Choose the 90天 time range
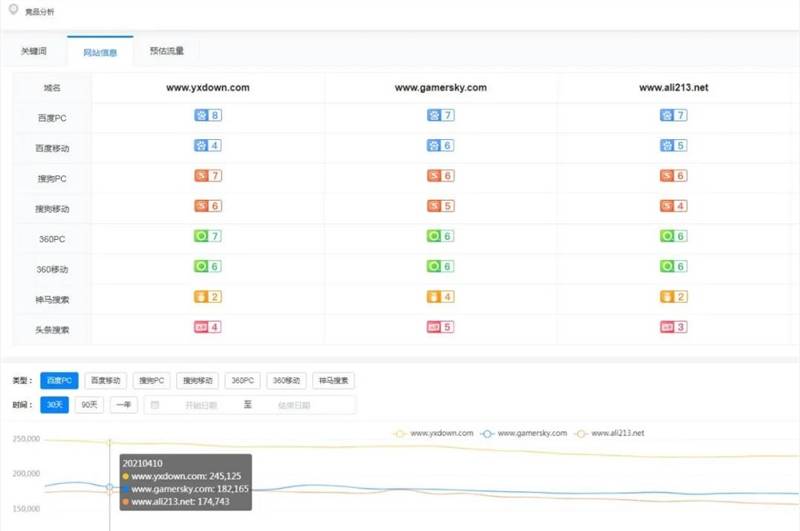 (x=89, y=404)
